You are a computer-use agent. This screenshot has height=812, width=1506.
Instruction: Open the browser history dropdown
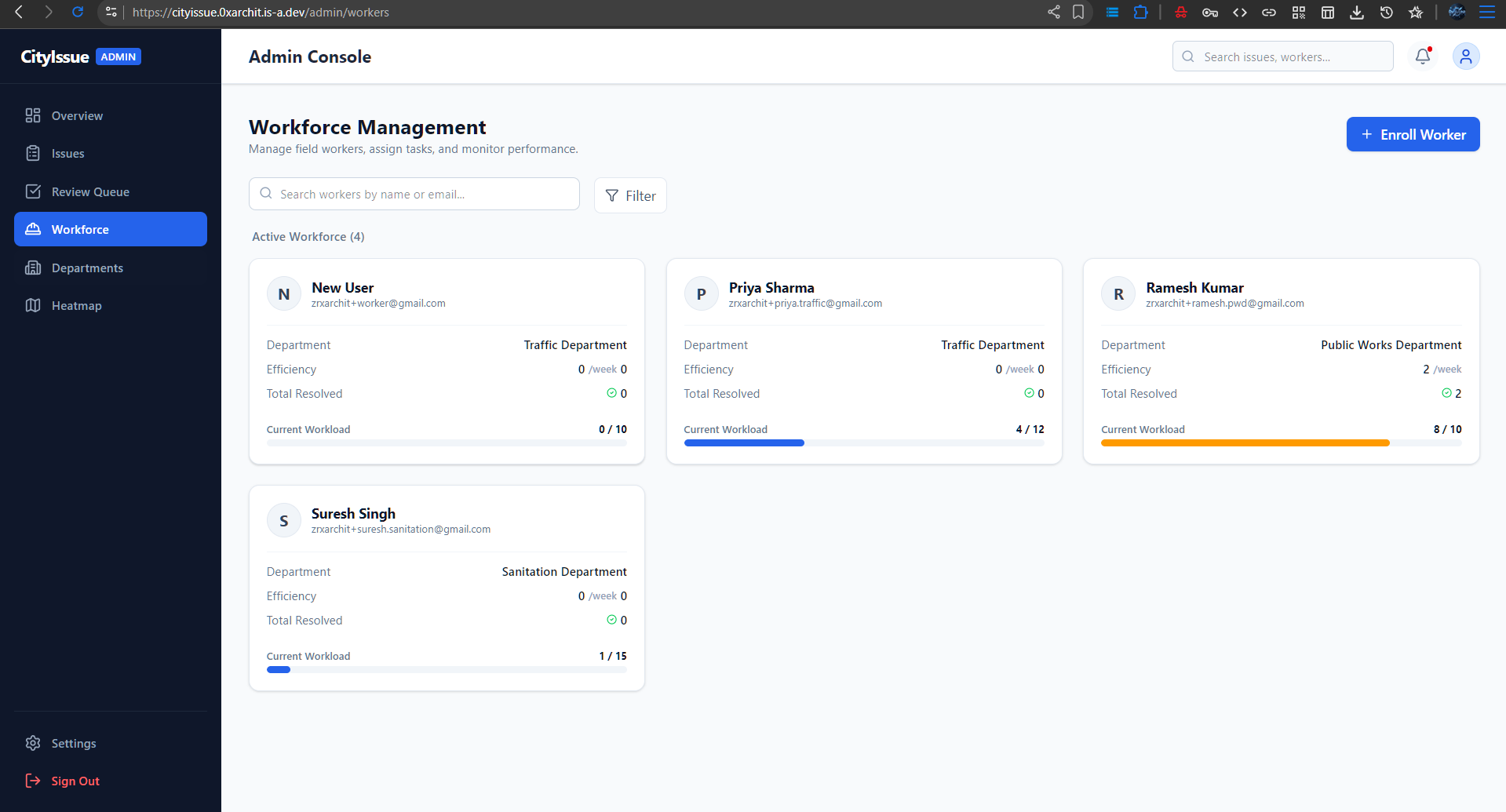pos(1386,13)
